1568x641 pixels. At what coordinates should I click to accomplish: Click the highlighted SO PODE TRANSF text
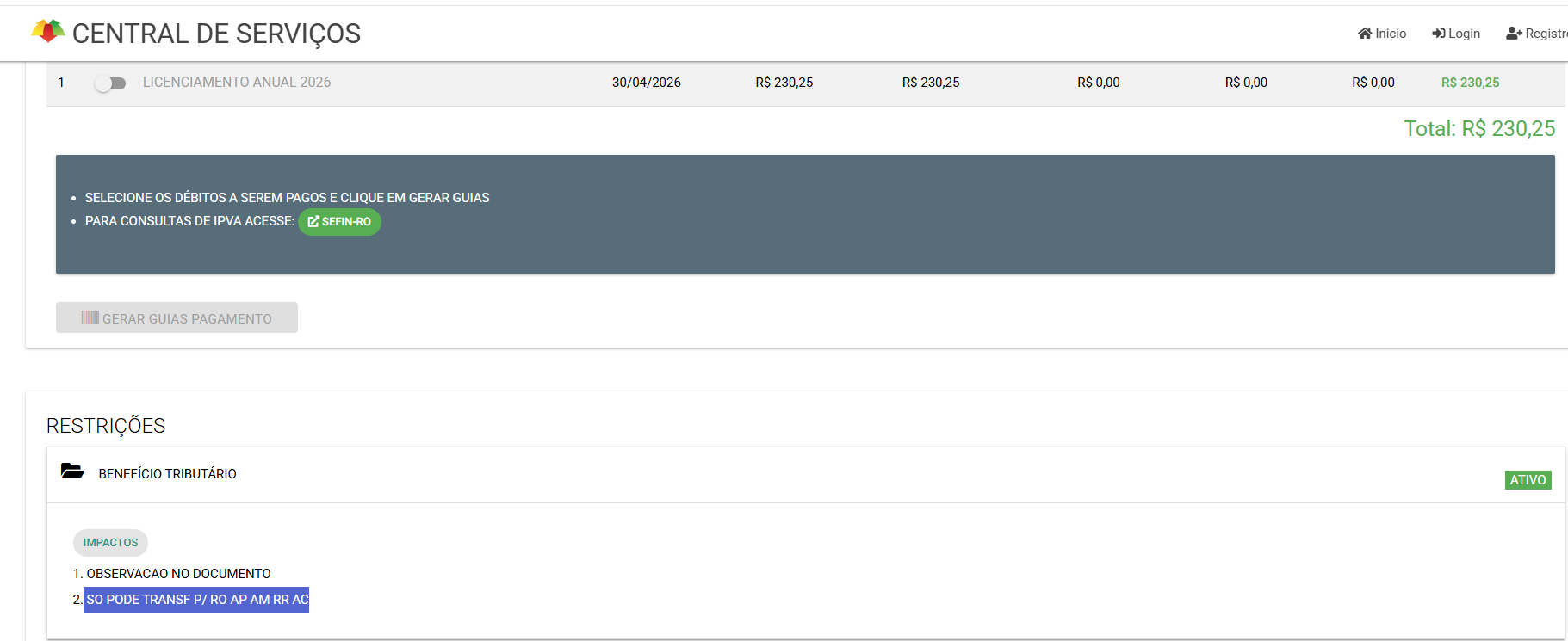click(197, 600)
